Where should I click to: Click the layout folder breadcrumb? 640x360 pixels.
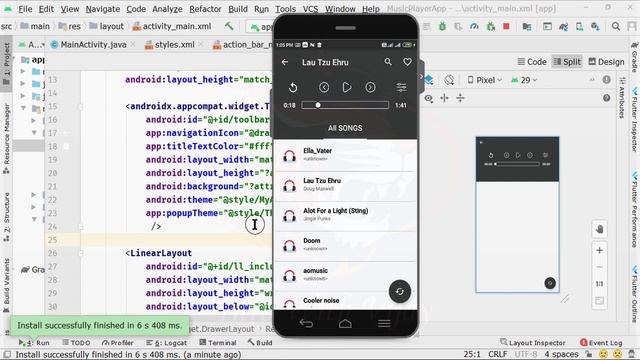click(106, 27)
